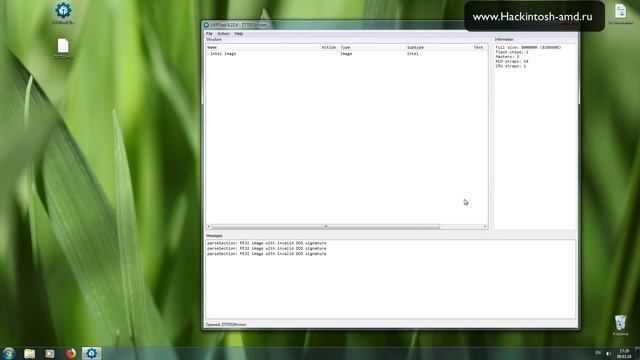The width and height of the screenshot is (640, 360).
Task: Expand the Intel image tree node
Action: [208, 54]
